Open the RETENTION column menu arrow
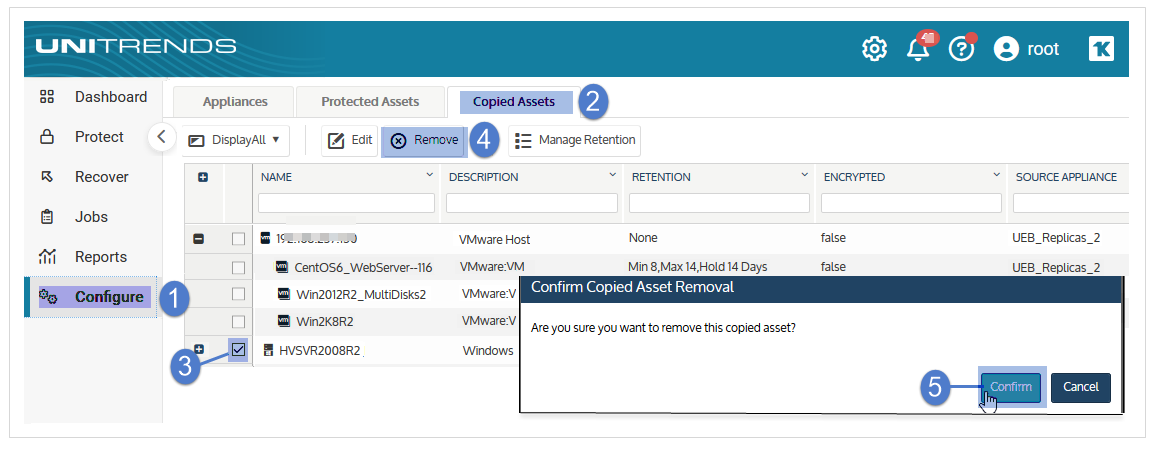This screenshot has height=460, width=1166. [805, 175]
